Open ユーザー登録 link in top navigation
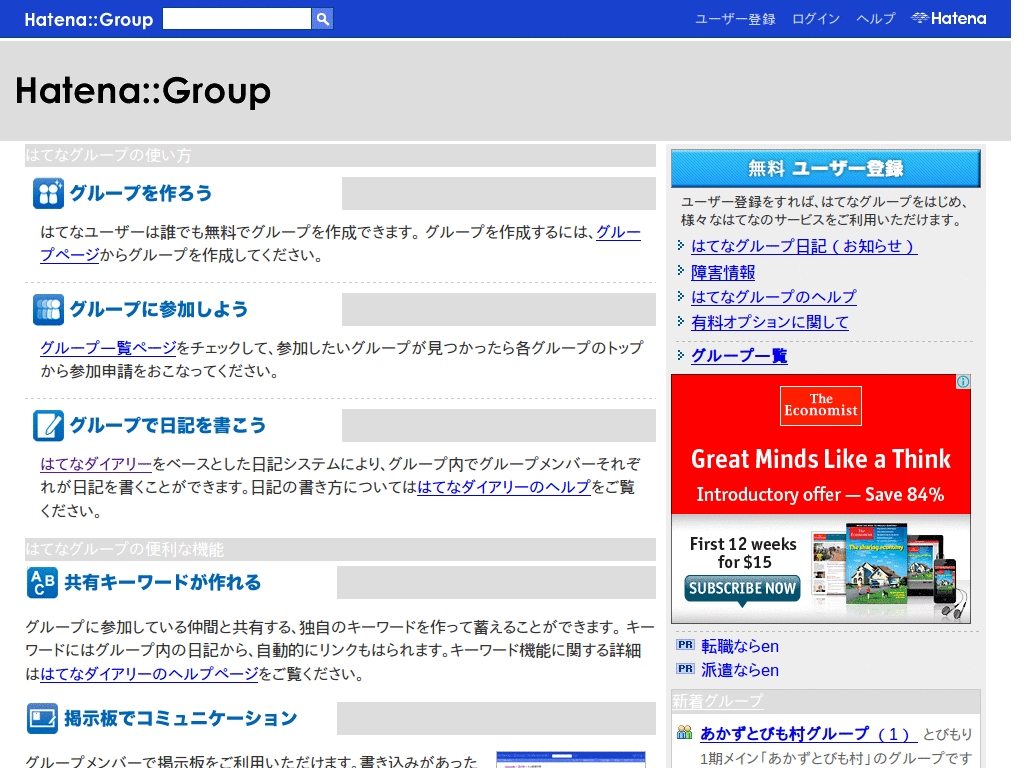This screenshot has width=1024, height=768. pyautogui.click(x=735, y=19)
